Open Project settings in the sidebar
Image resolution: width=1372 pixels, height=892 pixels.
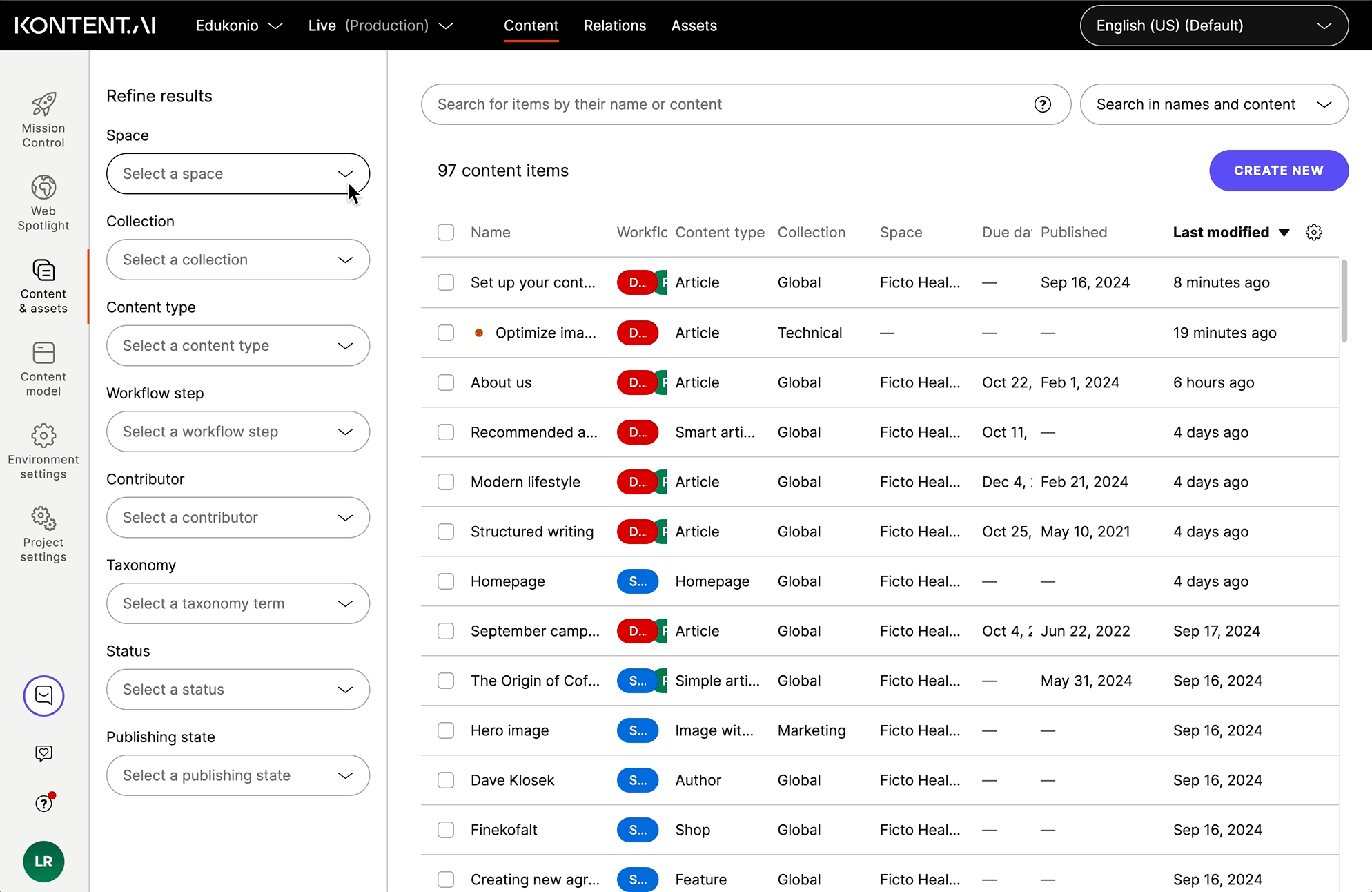pyautogui.click(x=43, y=533)
